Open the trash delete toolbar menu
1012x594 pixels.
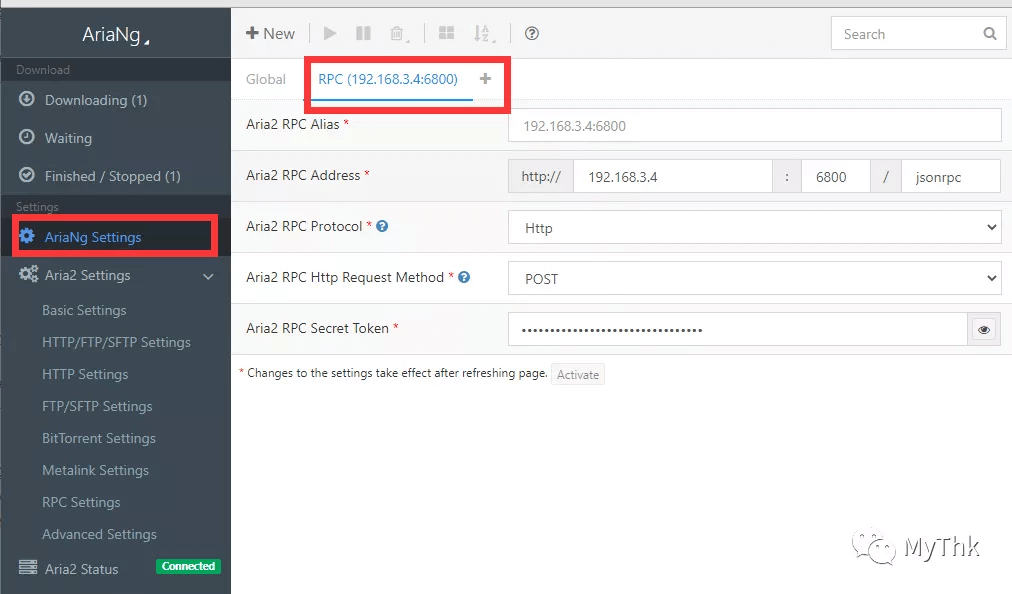coord(397,34)
